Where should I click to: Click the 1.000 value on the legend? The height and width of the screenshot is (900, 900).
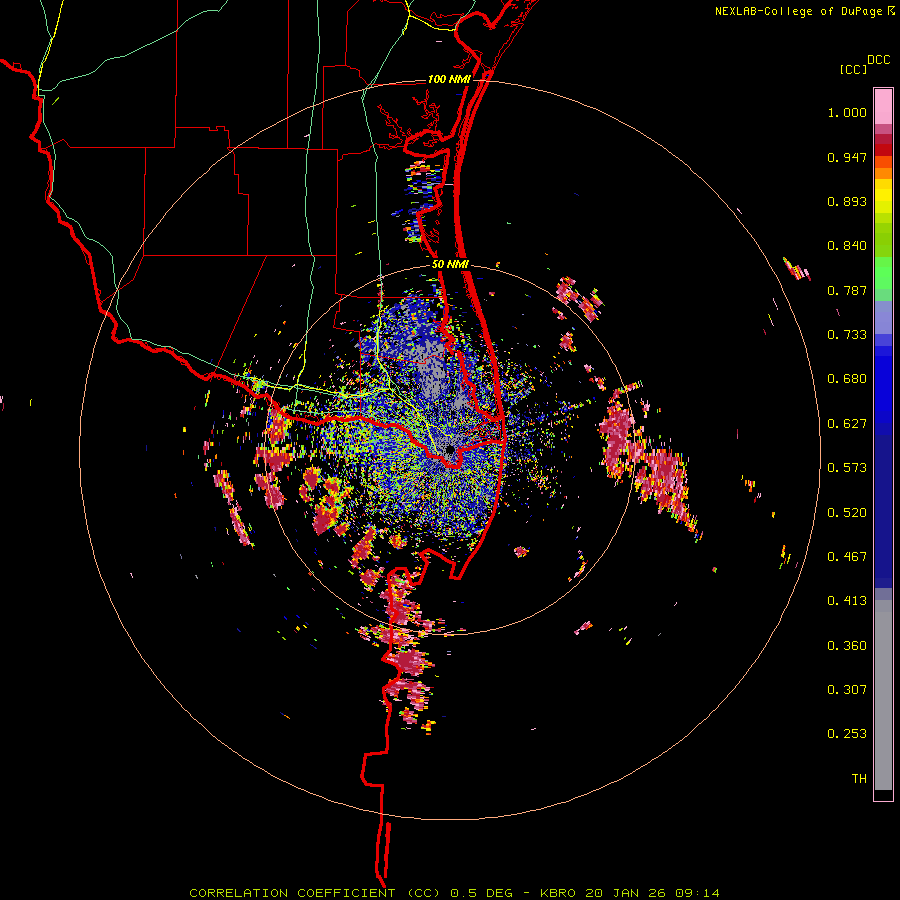[847, 112]
